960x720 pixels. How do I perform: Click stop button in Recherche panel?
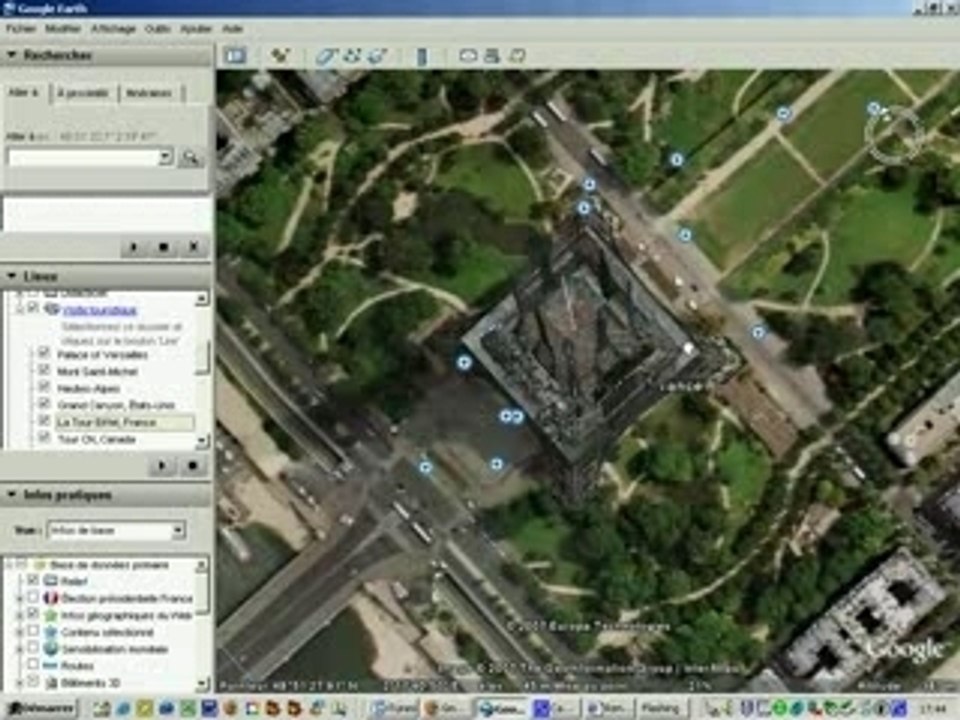coord(163,247)
